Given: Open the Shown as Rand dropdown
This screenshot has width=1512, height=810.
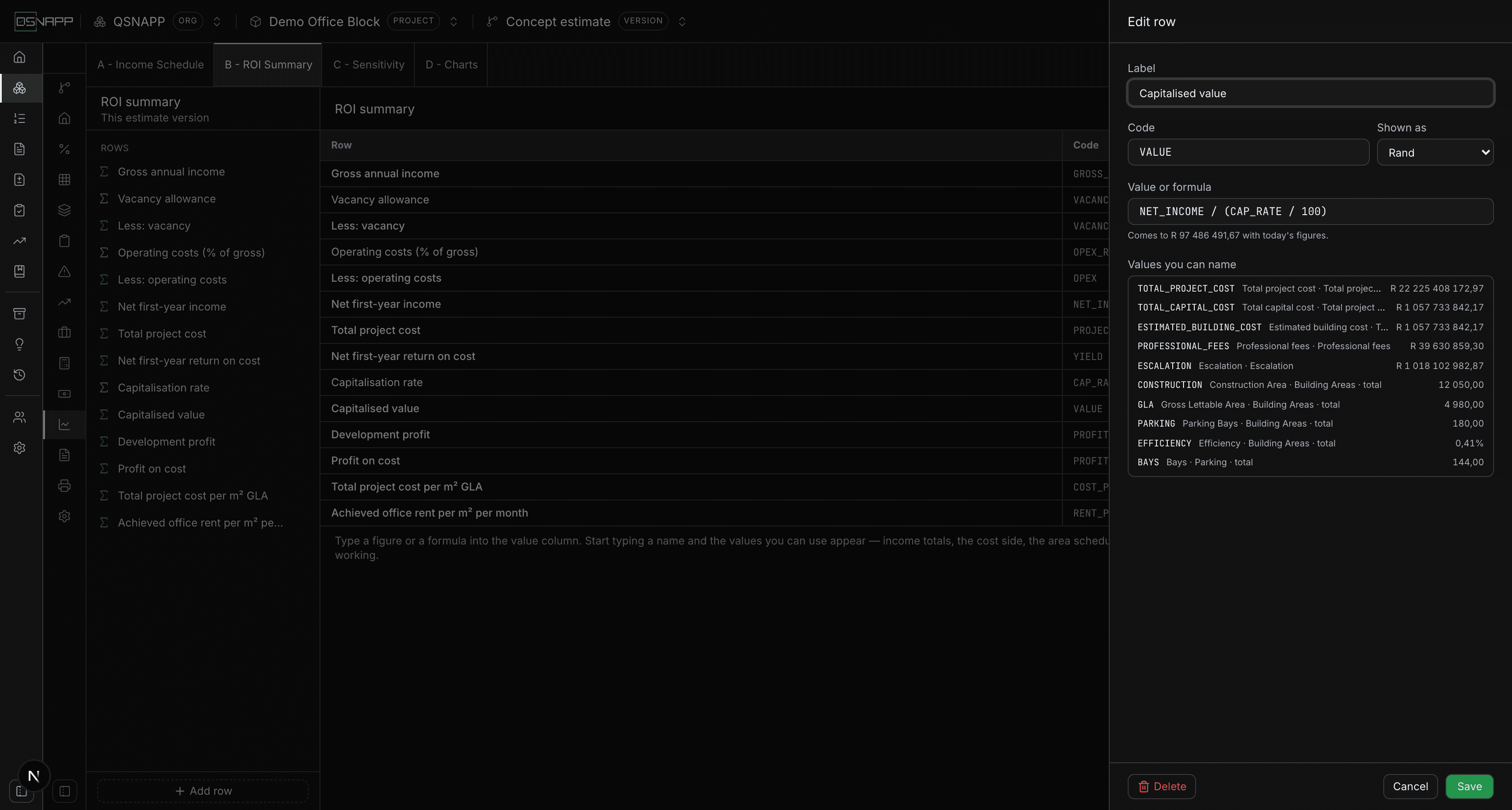Looking at the screenshot, I should (1435, 153).
